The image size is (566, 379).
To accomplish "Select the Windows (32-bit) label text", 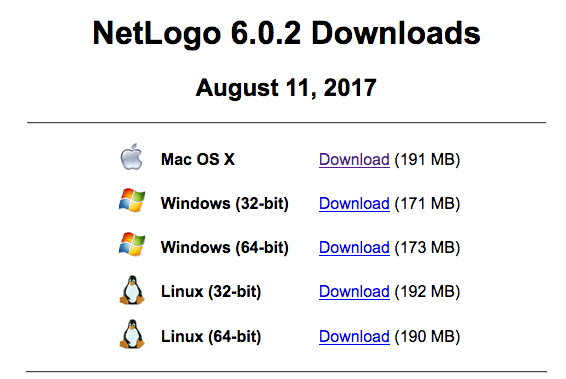I will (x=225, y=204).
